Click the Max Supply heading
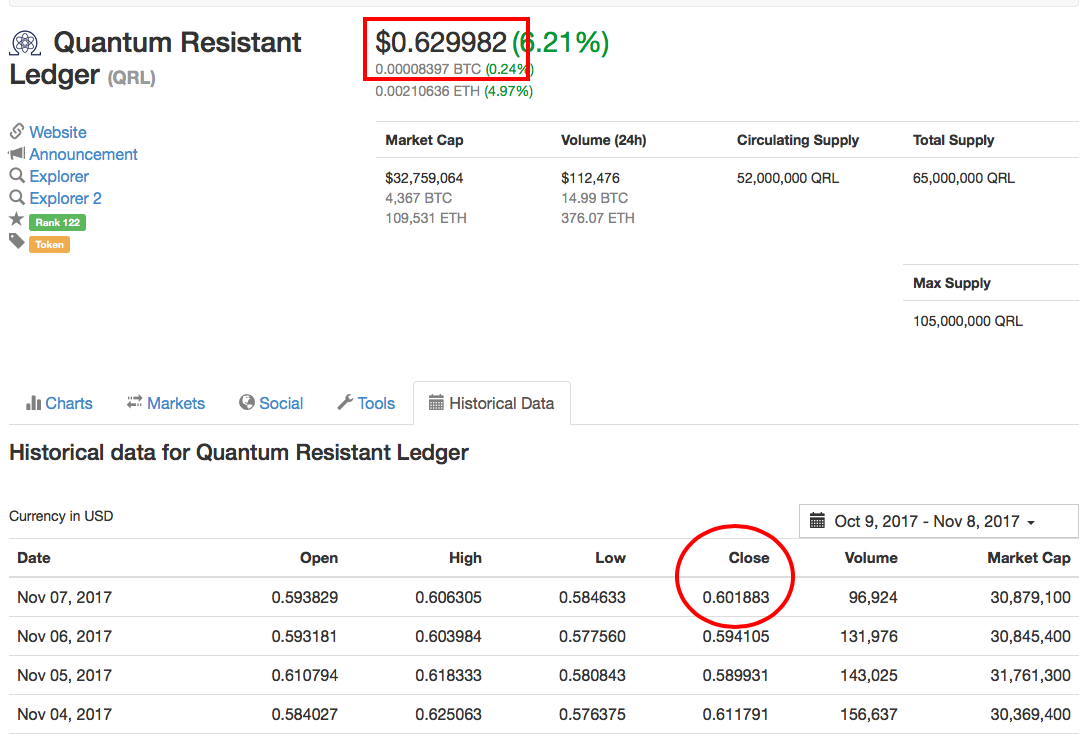Viewport: 1081px width, 738px height. (951, 283)
